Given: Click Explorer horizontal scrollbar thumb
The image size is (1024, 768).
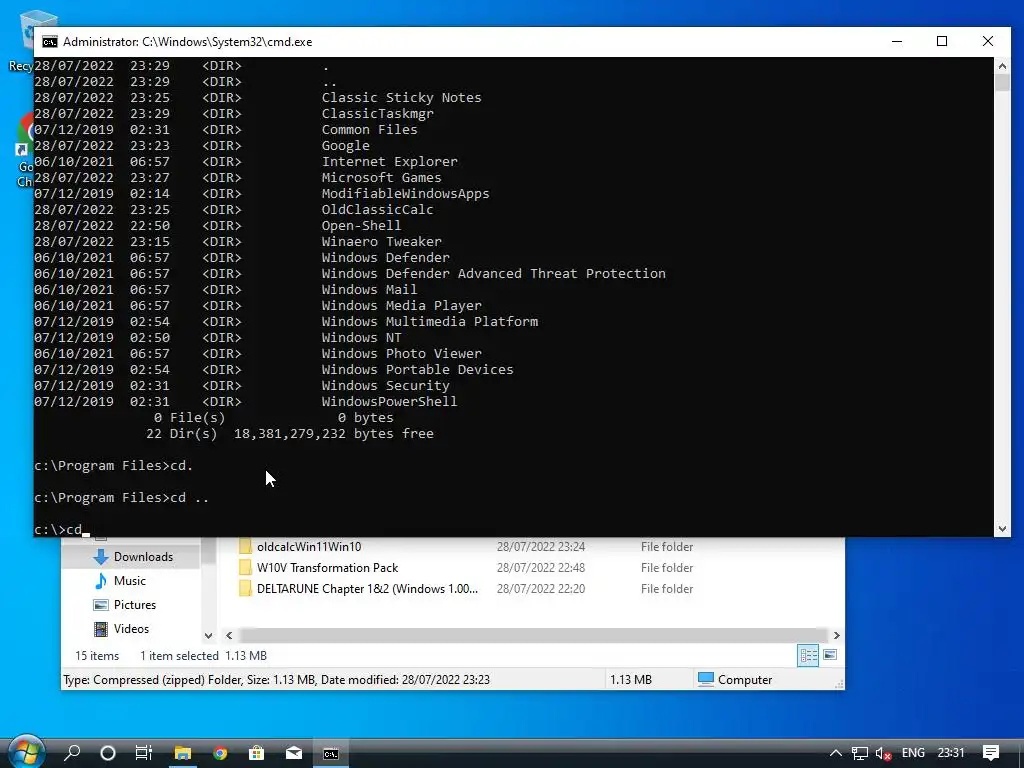Looking at the screenshot, I should point(534,635).
